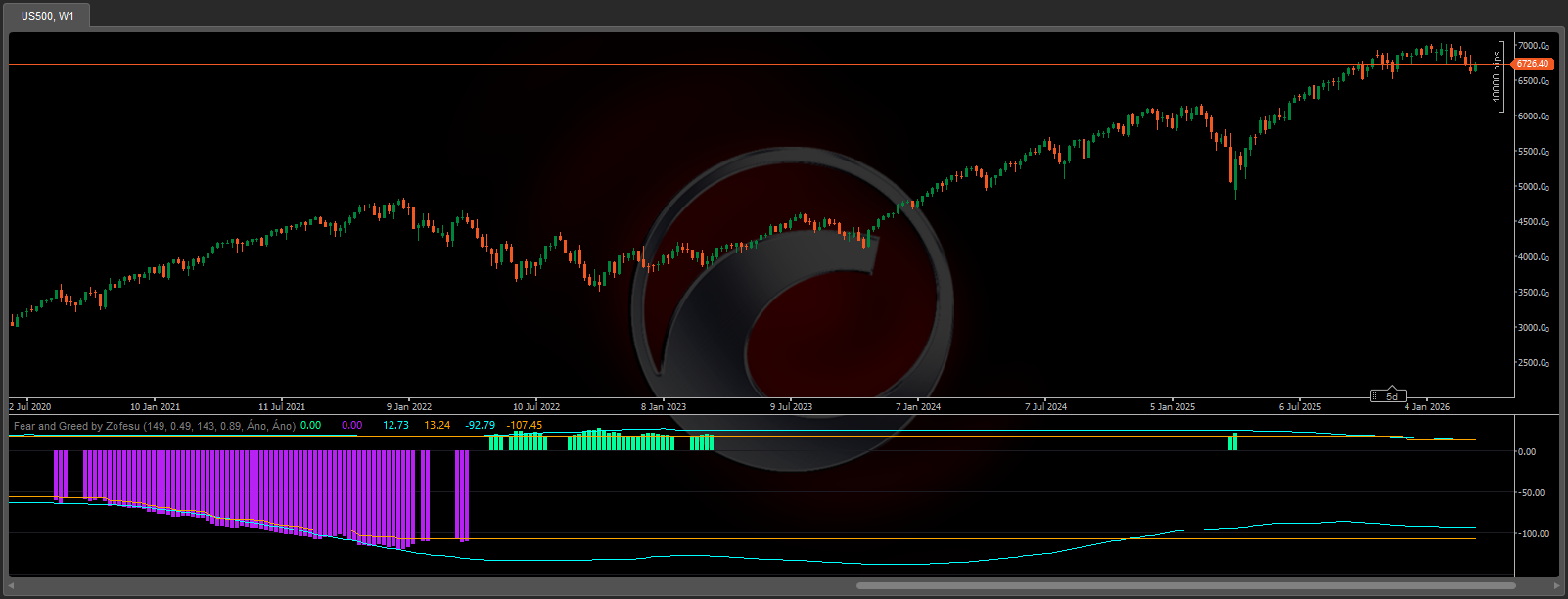Click the orange 13.24 indicator value
Image resolution: width=1568 pixels, height=599 pixels.
pyautogui.click(x=437, y=426)
